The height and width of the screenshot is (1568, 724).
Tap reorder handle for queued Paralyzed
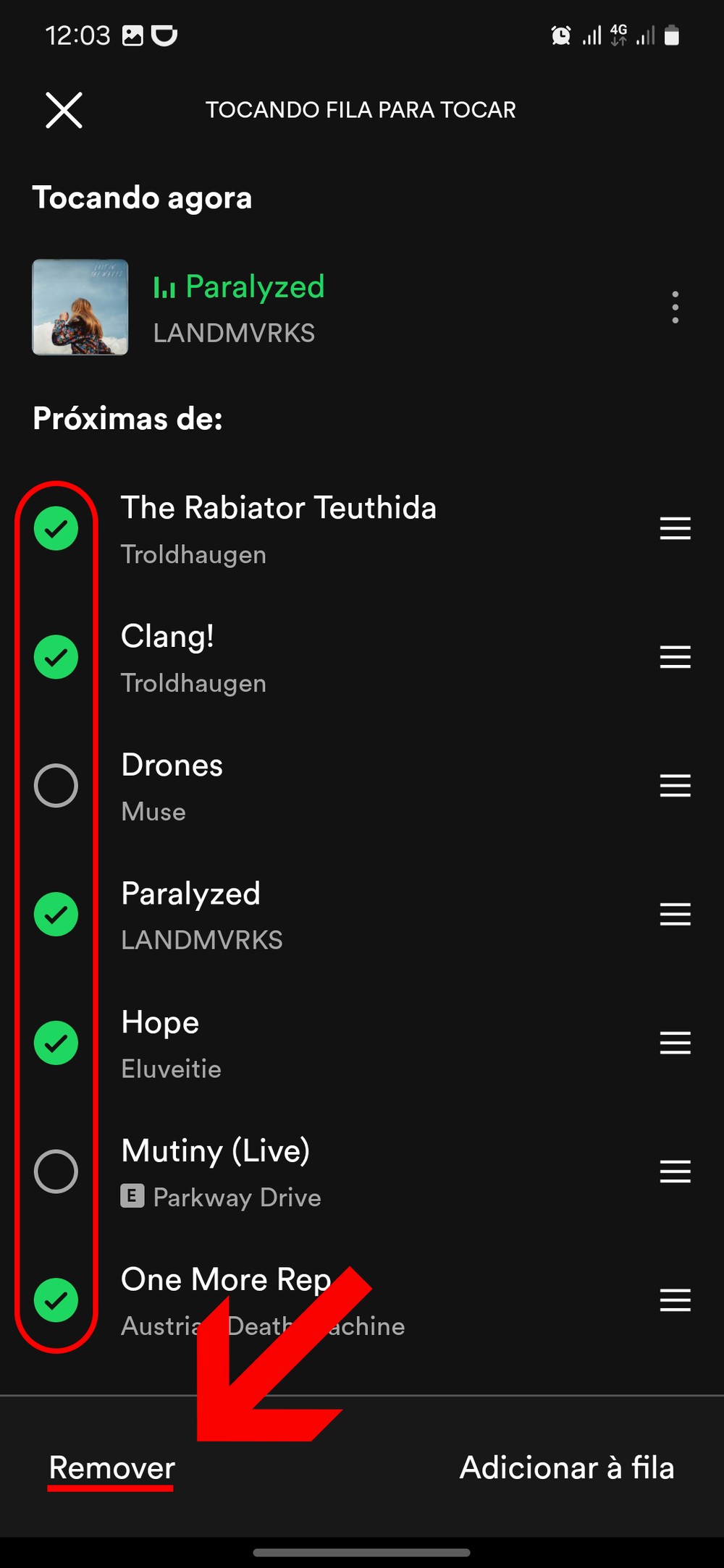click(x=675, y=915)
